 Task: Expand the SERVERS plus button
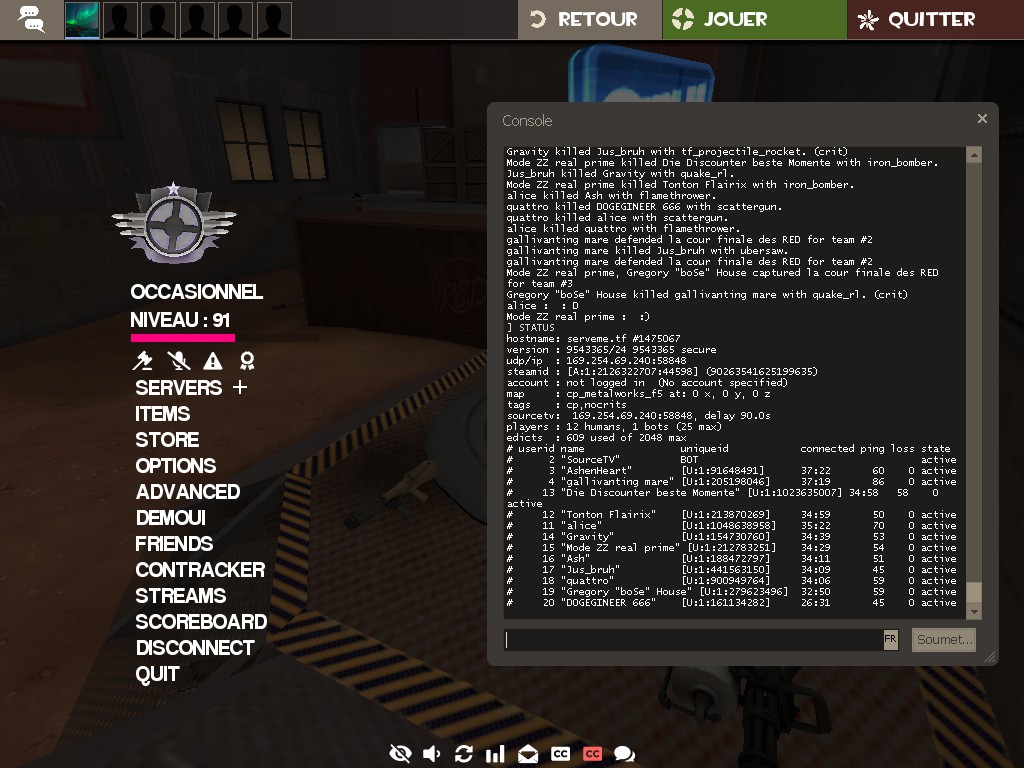coord(239,387)
